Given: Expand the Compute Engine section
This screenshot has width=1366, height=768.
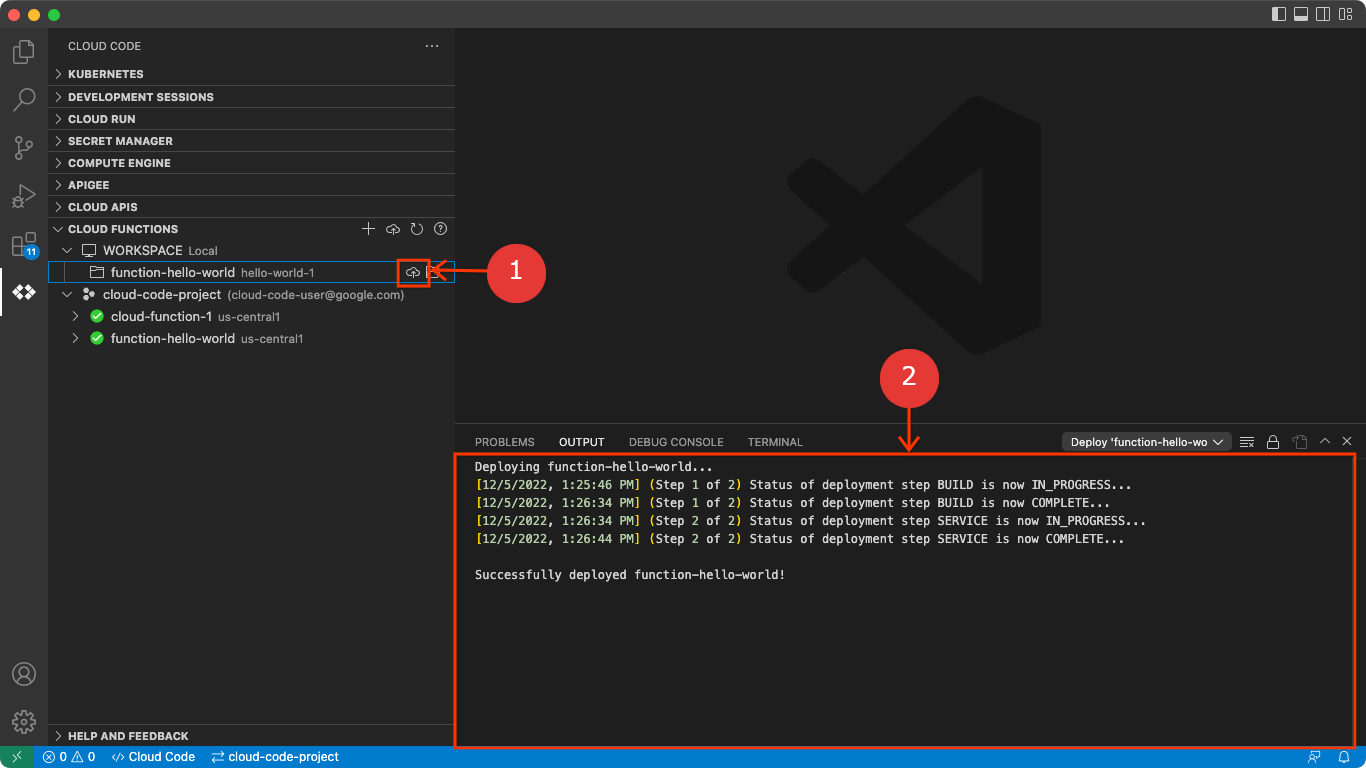Looking at the screenshot, I should tap(251, 163).
